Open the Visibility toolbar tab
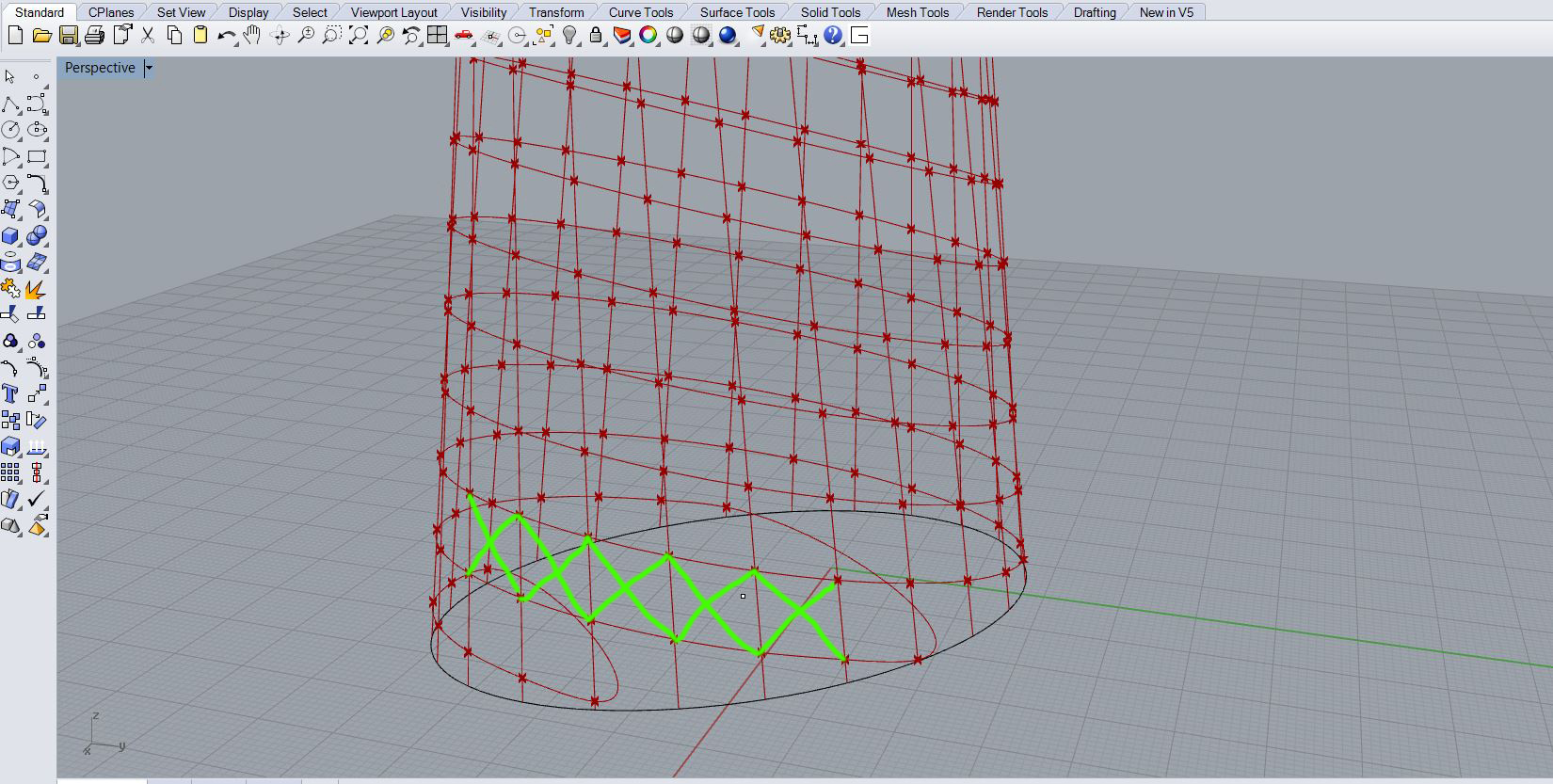 pyautogui.click(x=484, y=12)
